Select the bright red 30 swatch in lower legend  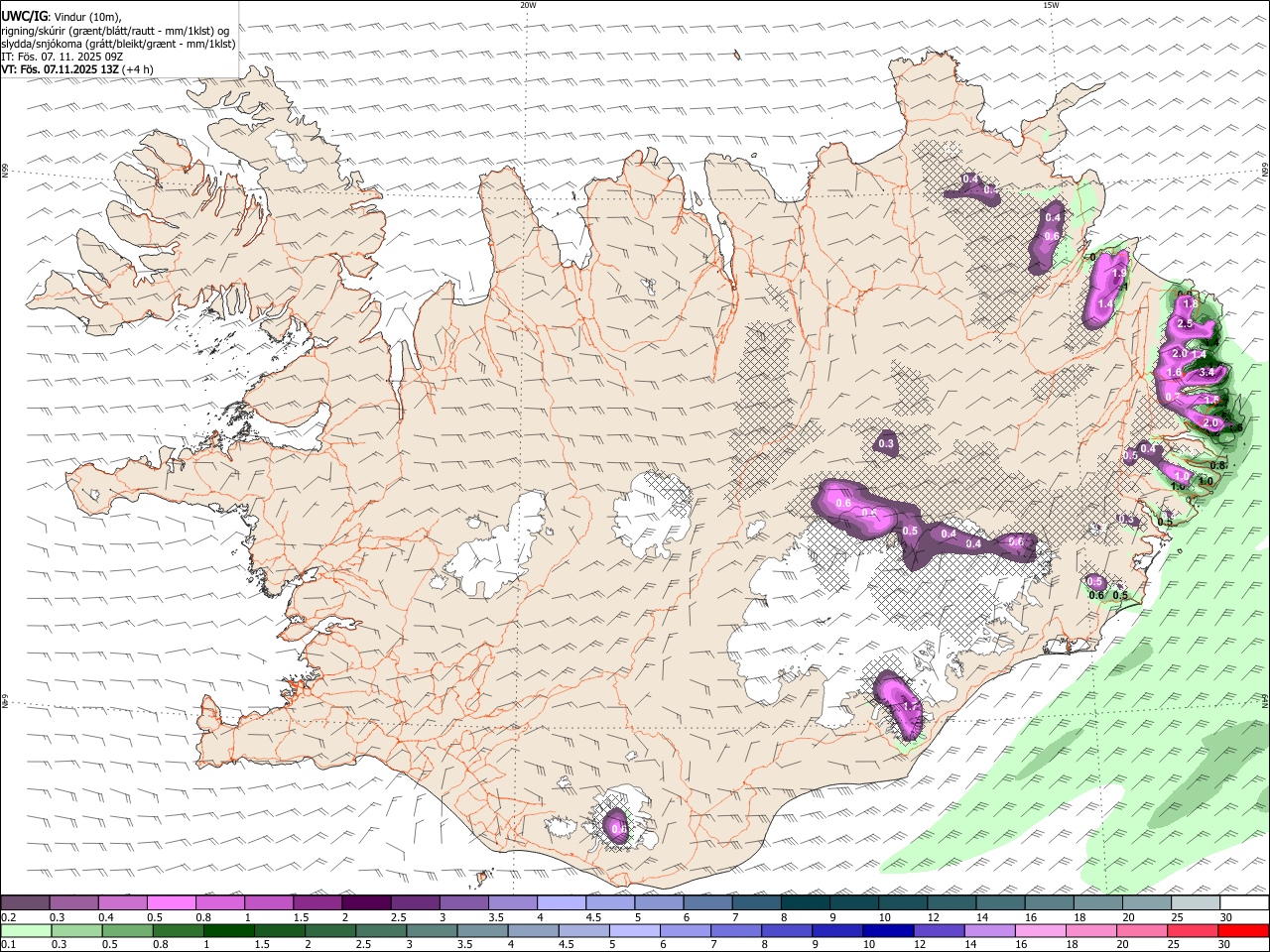(x=1243, y=930)
